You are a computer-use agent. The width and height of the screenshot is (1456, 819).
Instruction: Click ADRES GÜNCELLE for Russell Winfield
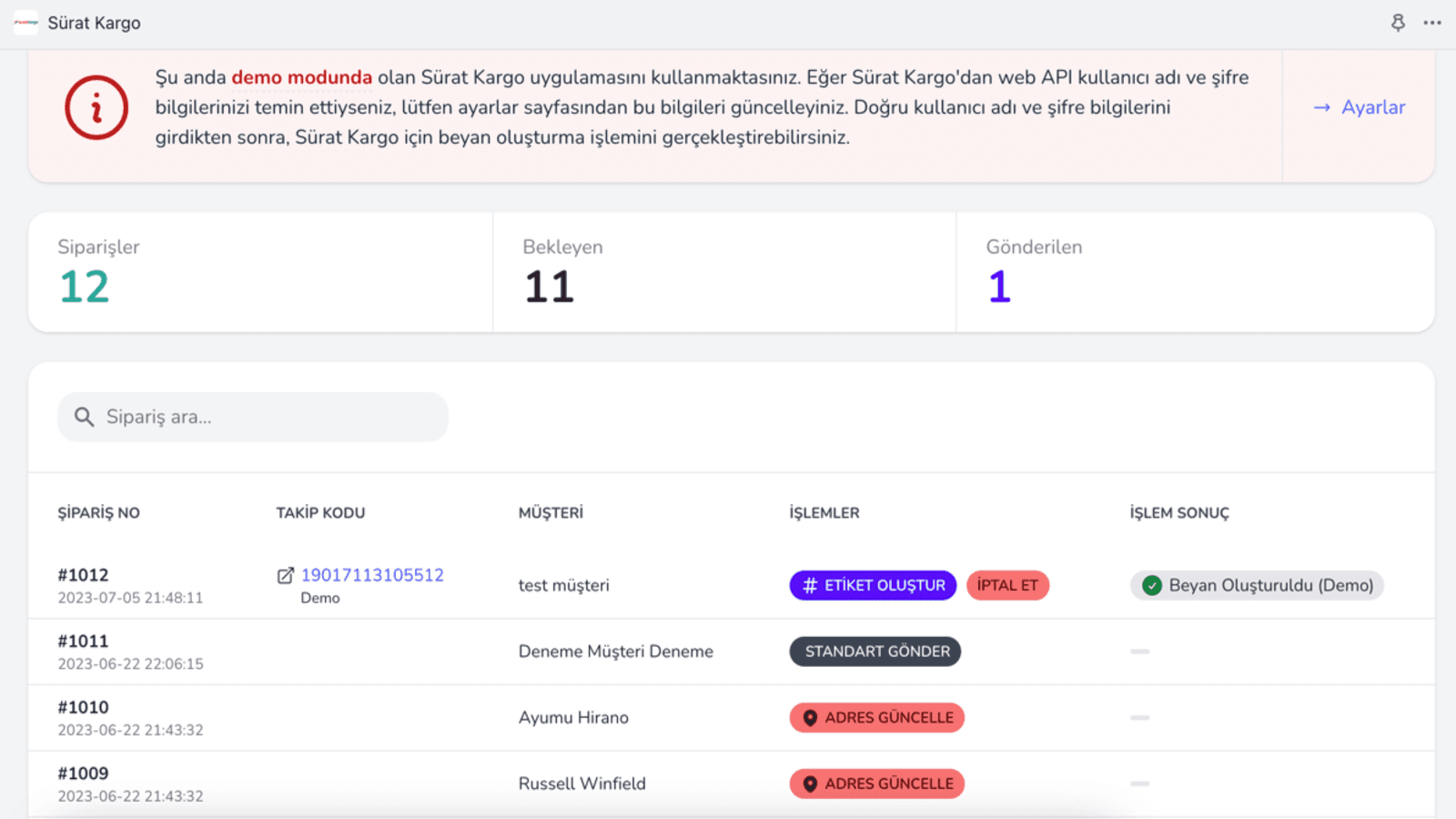tap(875, 783)
